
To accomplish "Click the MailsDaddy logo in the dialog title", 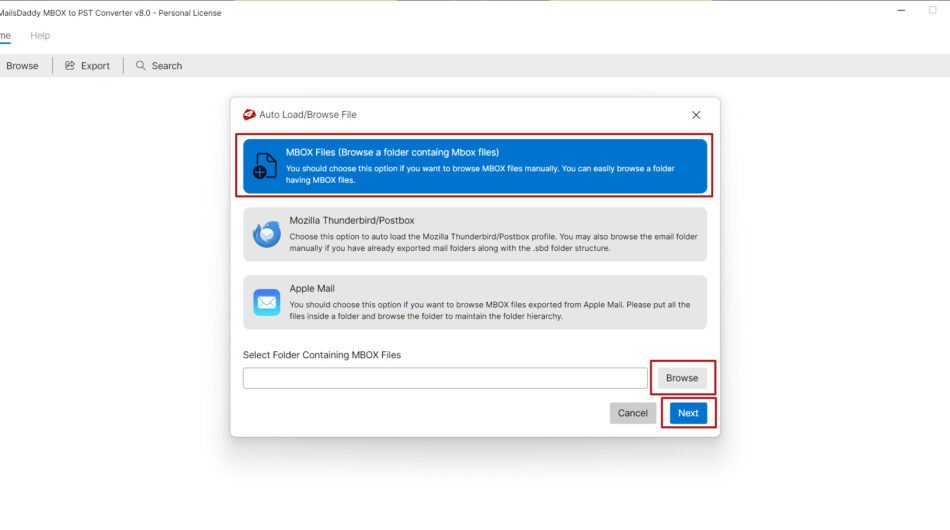I will (x=249, y=114).
